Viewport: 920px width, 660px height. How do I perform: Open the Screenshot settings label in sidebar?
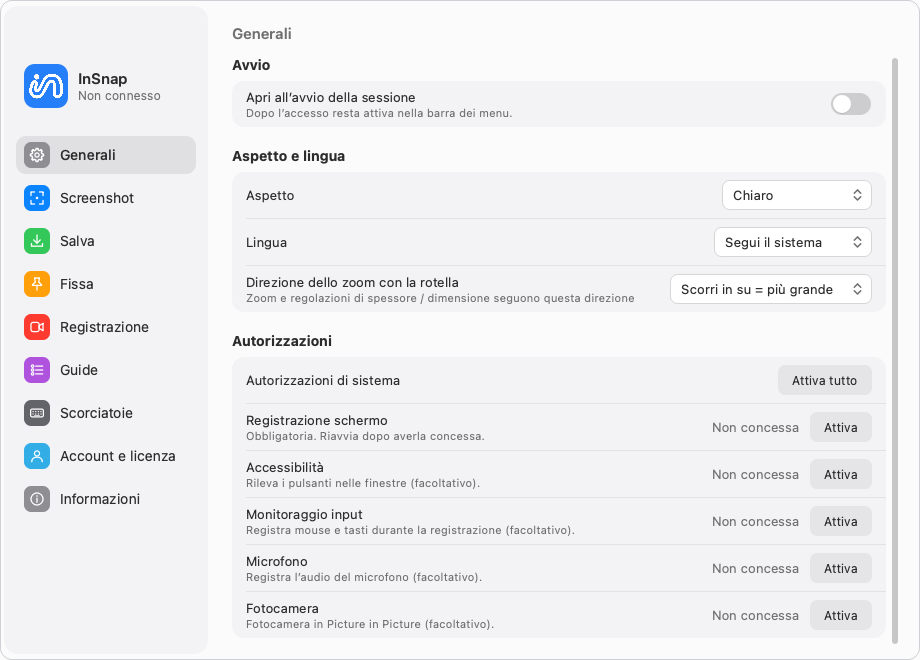tap(97, 198)
